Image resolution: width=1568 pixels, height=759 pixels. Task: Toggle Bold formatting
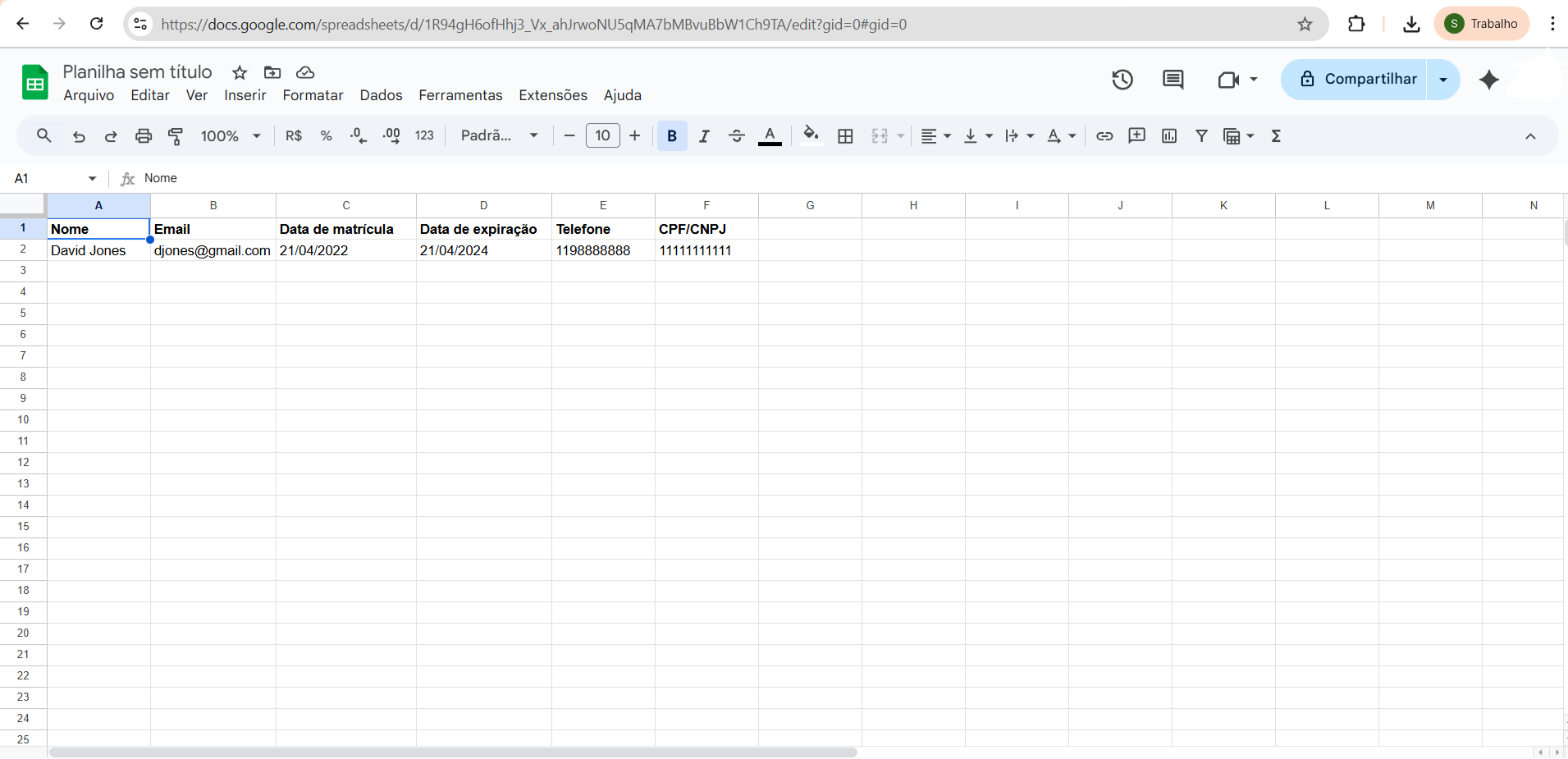pyautogui.click(x=672, y=136)
